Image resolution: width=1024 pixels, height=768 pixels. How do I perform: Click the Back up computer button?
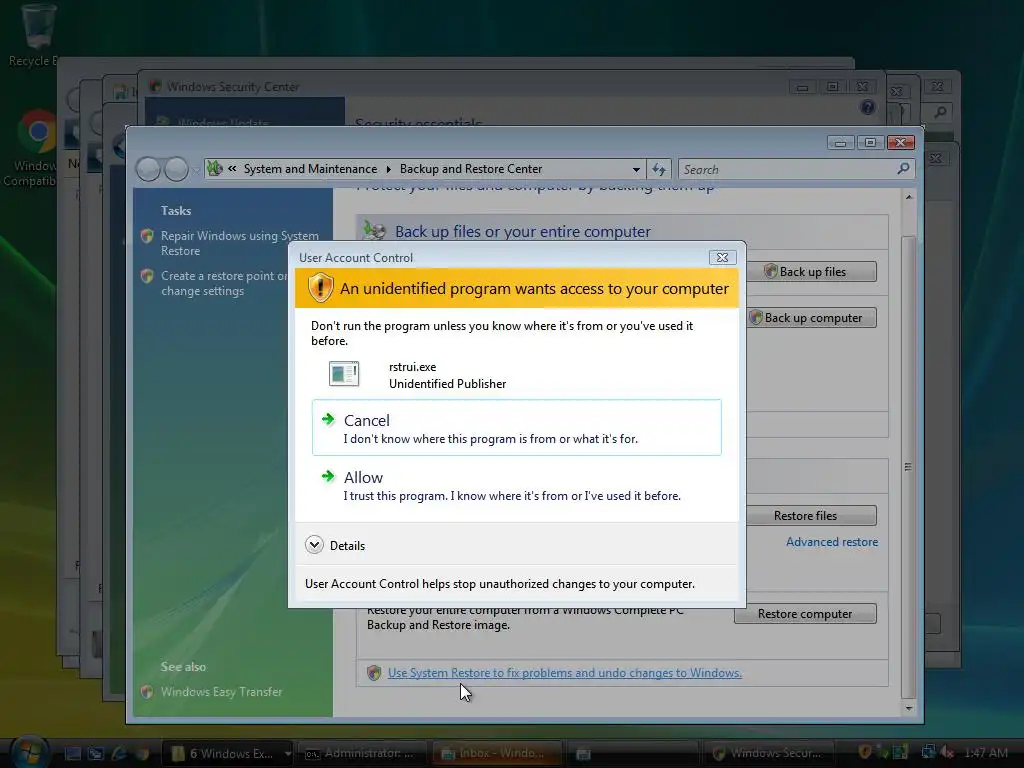pos(811,318)
